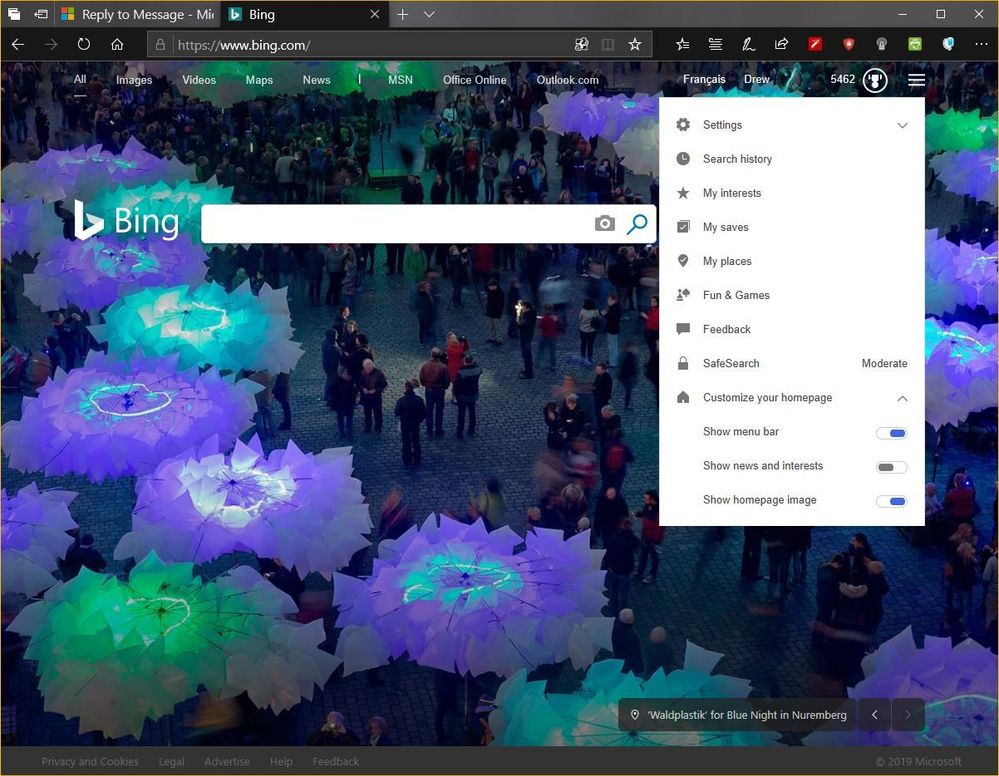Click the red shield extension icon

pos(848,44)
